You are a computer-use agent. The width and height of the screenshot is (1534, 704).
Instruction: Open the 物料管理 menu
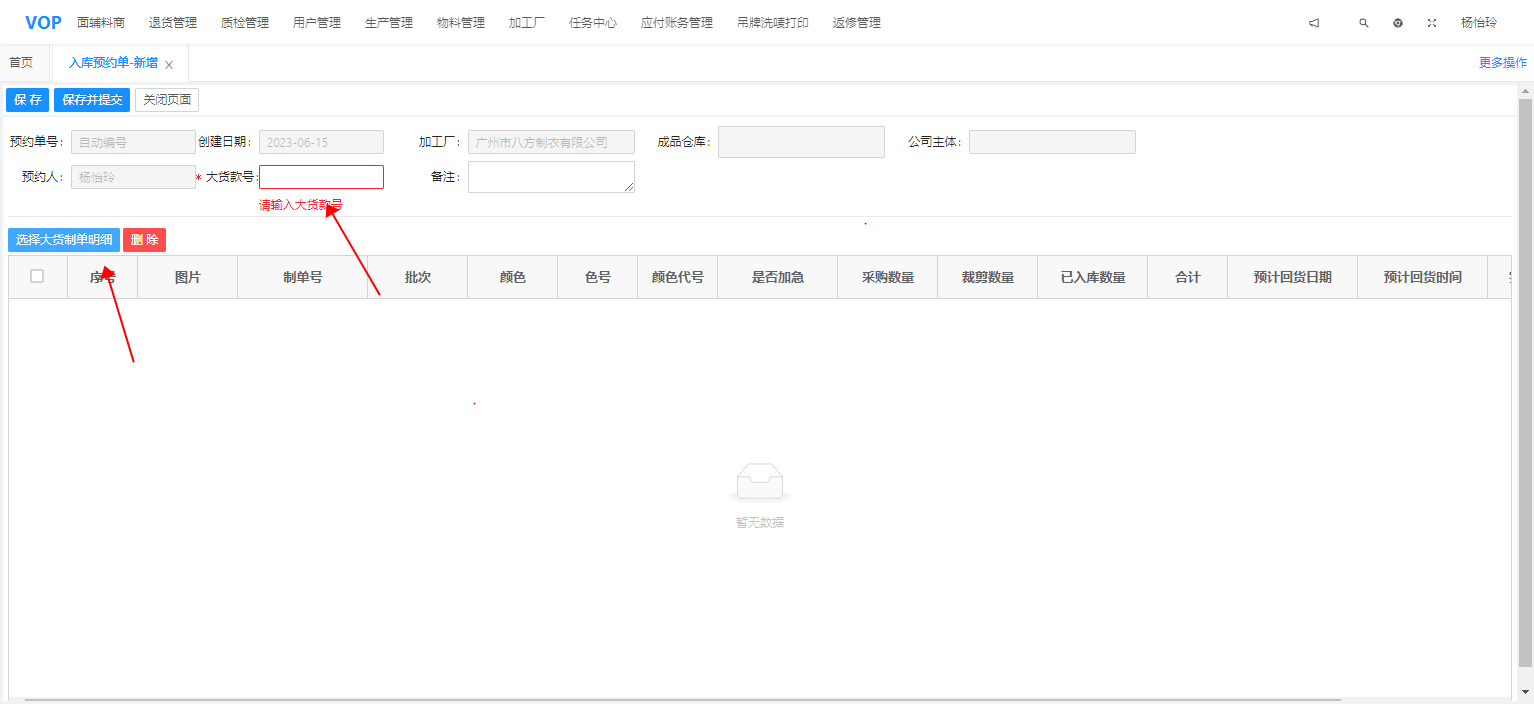coord(460,23)
